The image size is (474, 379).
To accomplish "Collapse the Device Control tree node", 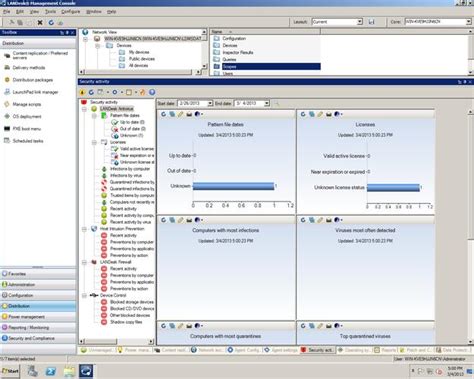I will 85,295.
